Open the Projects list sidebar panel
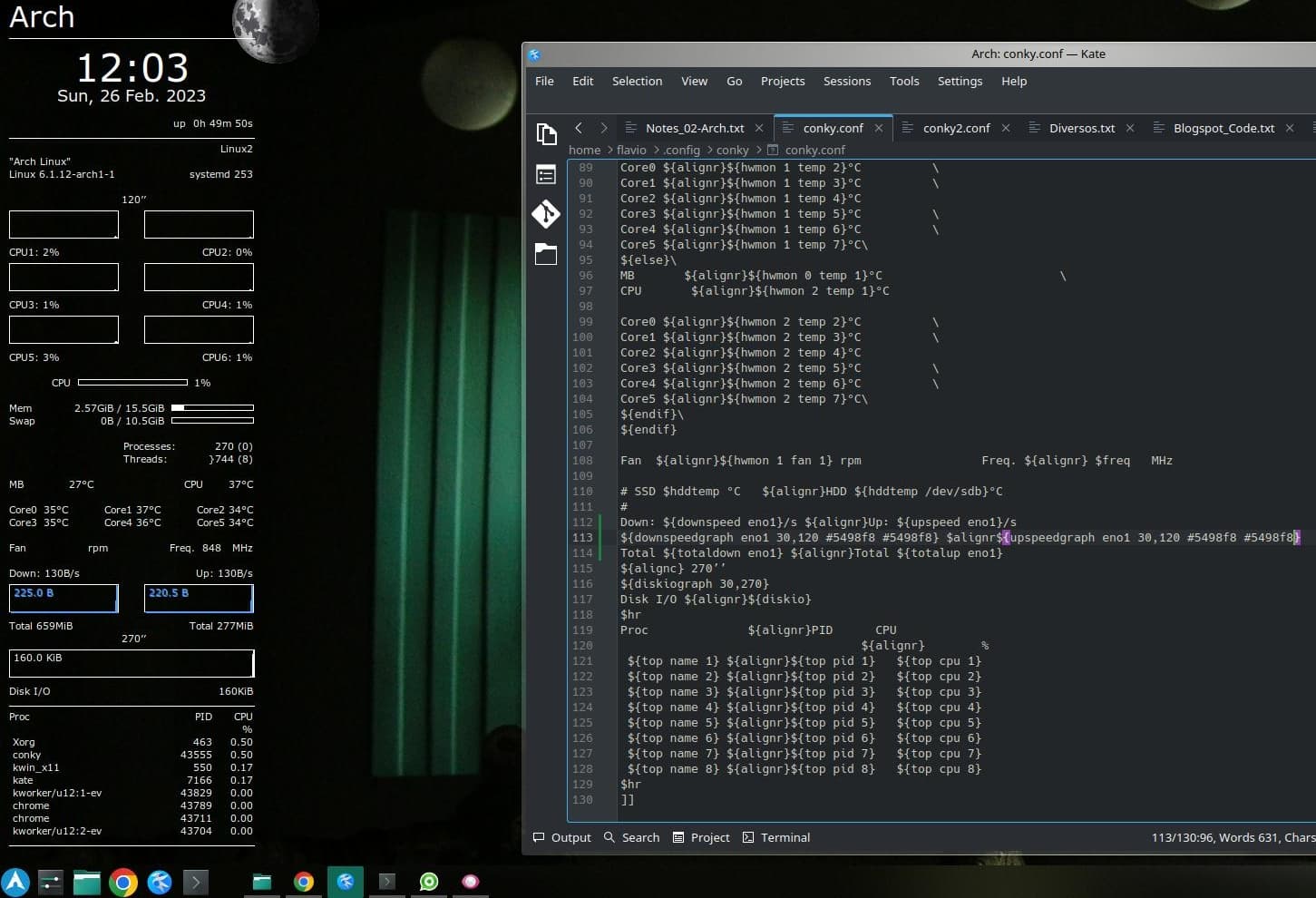This screenshot has height=898, width=1316. coord(546,174)
